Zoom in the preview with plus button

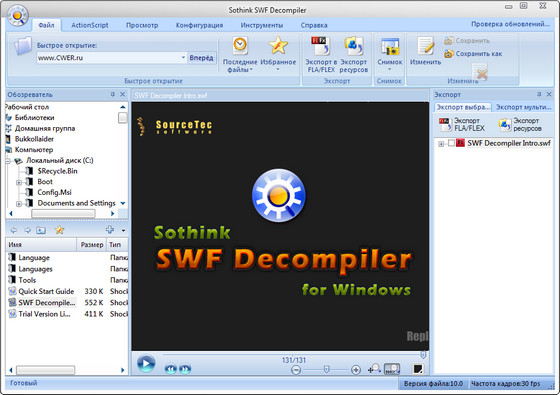(x=356, y=370)
